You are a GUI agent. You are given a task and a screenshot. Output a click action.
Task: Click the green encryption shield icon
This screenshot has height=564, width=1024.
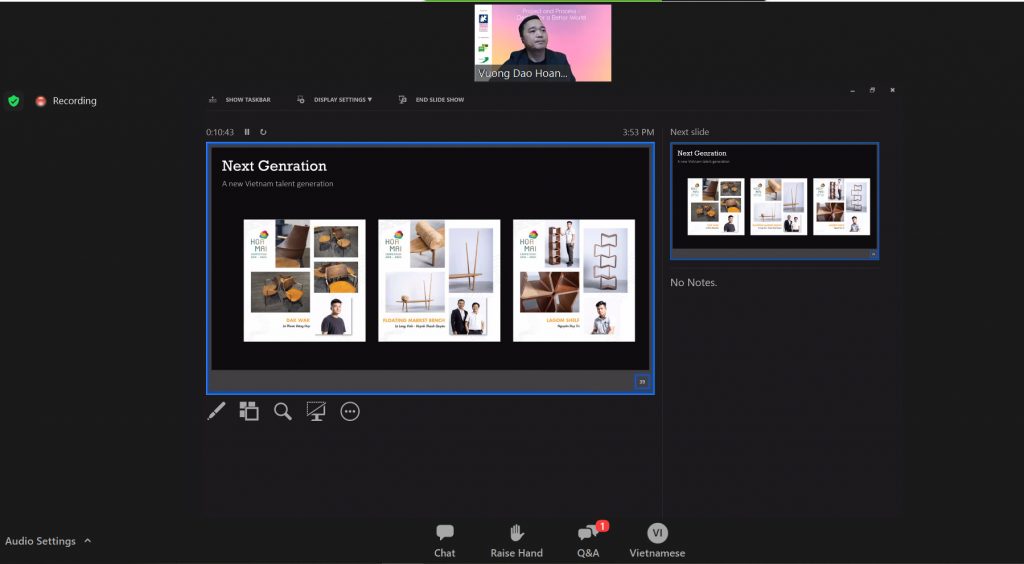pos(14,101)
